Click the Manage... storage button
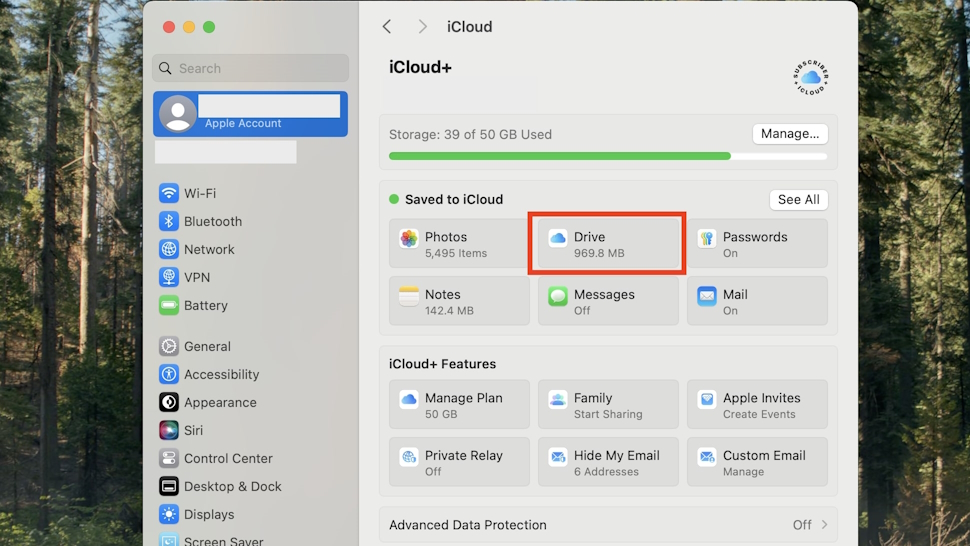 click(790, 134)
